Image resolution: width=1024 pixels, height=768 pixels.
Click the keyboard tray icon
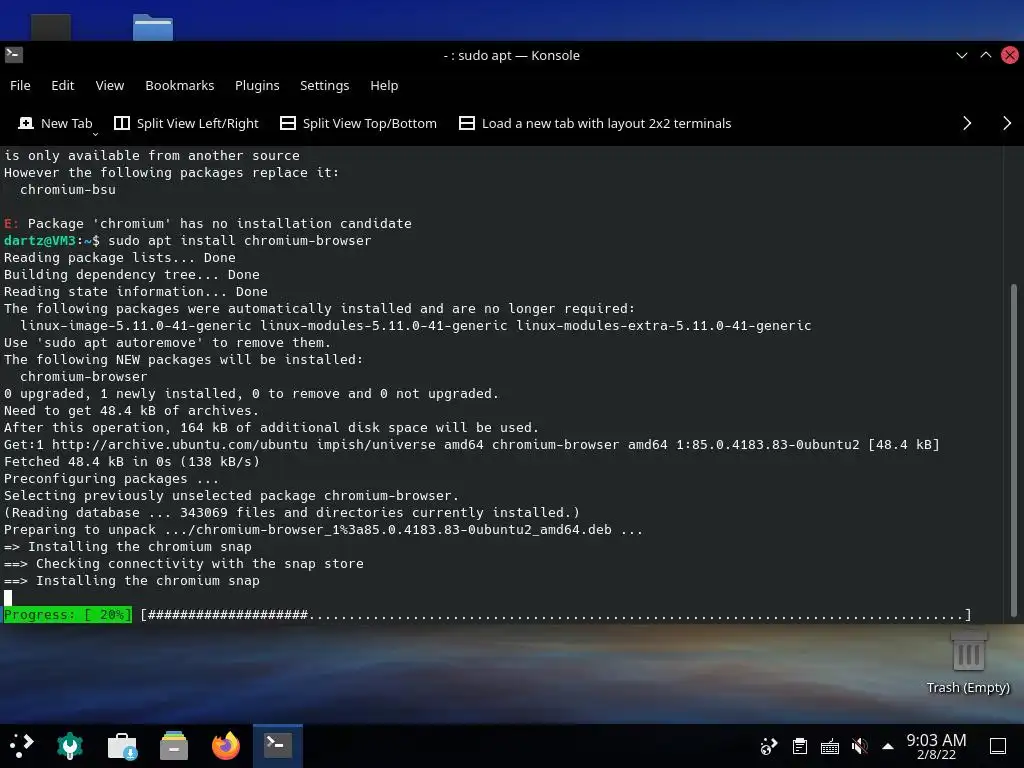[830, 746]
